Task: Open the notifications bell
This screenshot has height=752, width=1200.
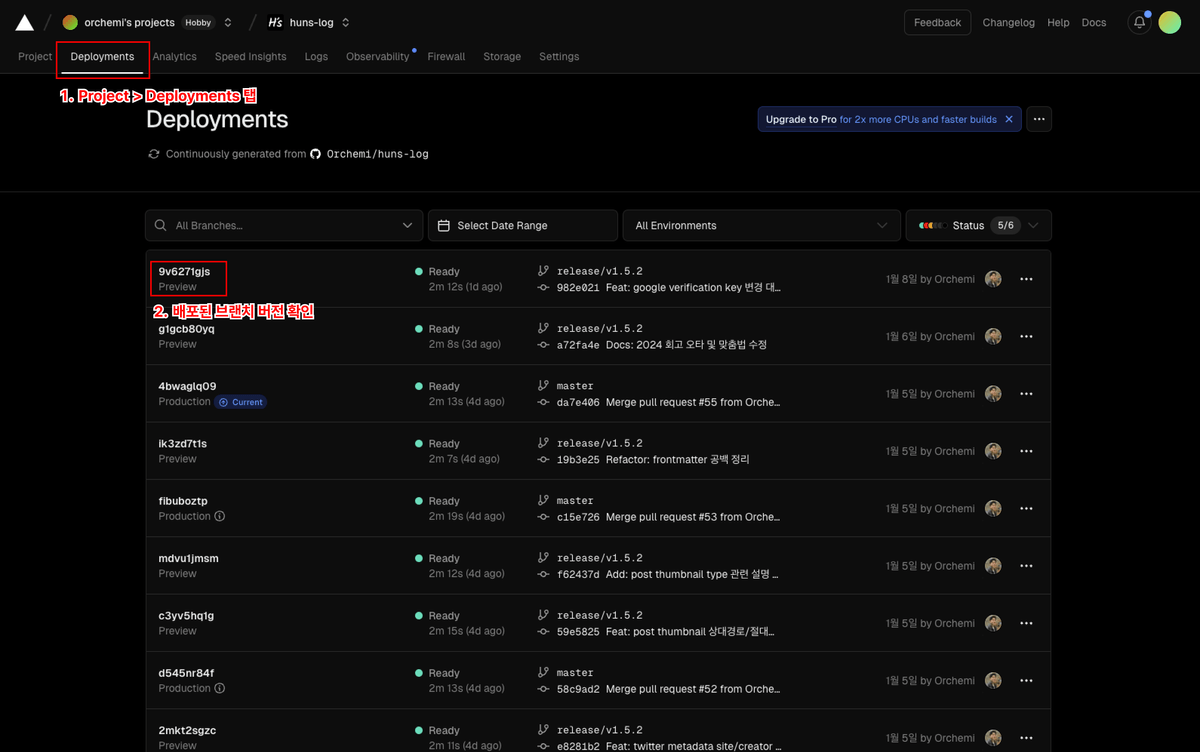Action: pos(1138,21)
